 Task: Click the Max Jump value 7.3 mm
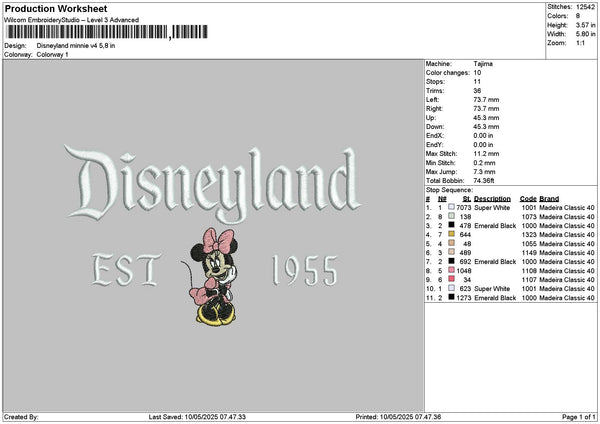[x=484, y=171]
